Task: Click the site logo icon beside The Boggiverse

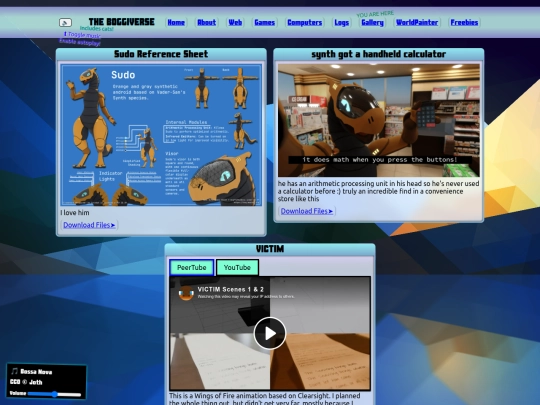Action: pyautogui.click(x=65, y=23)
